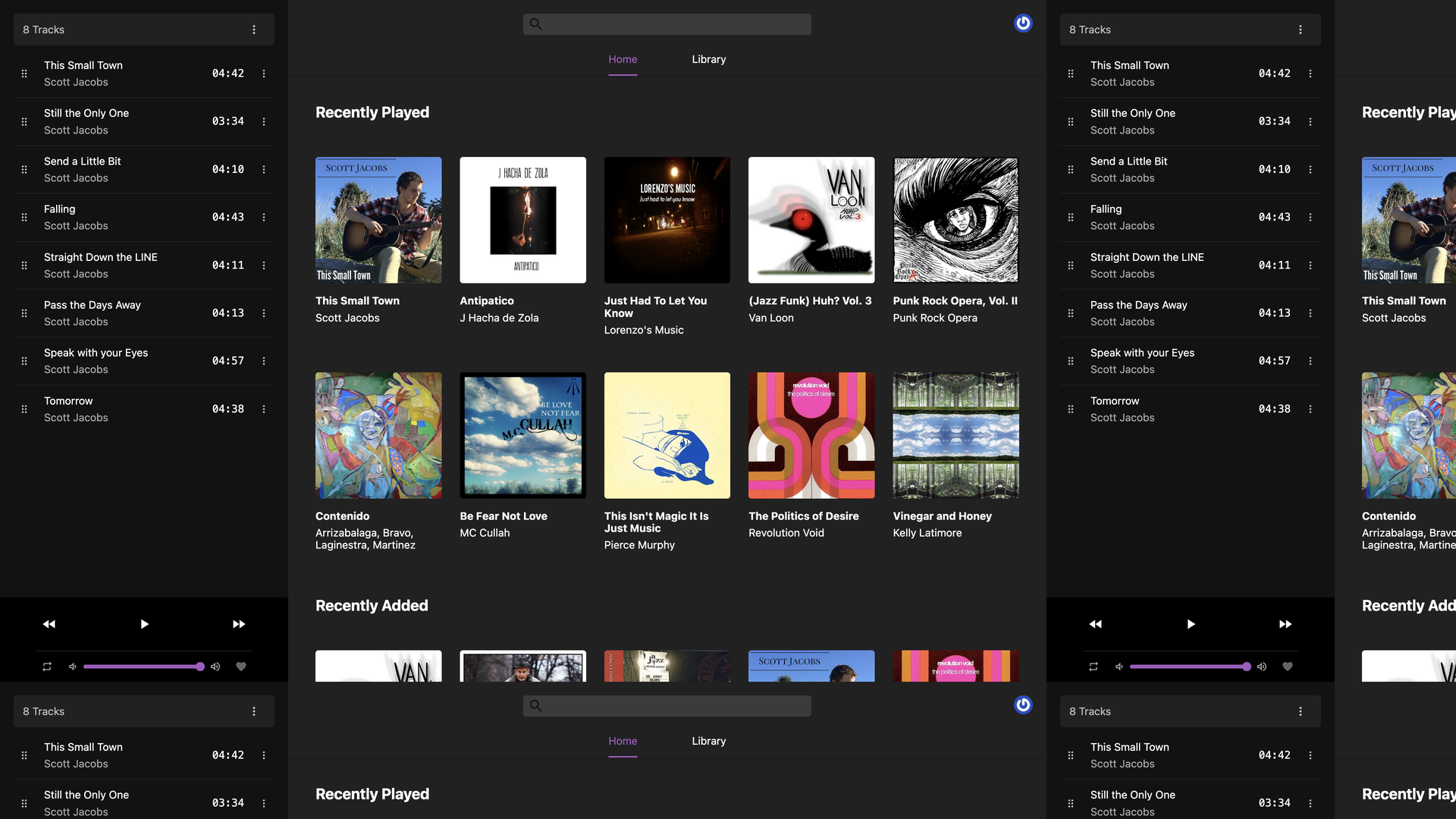Click the drag handle of Pass the Days Away in the upper-left list

pyautogui.click(x=24, y=313)
